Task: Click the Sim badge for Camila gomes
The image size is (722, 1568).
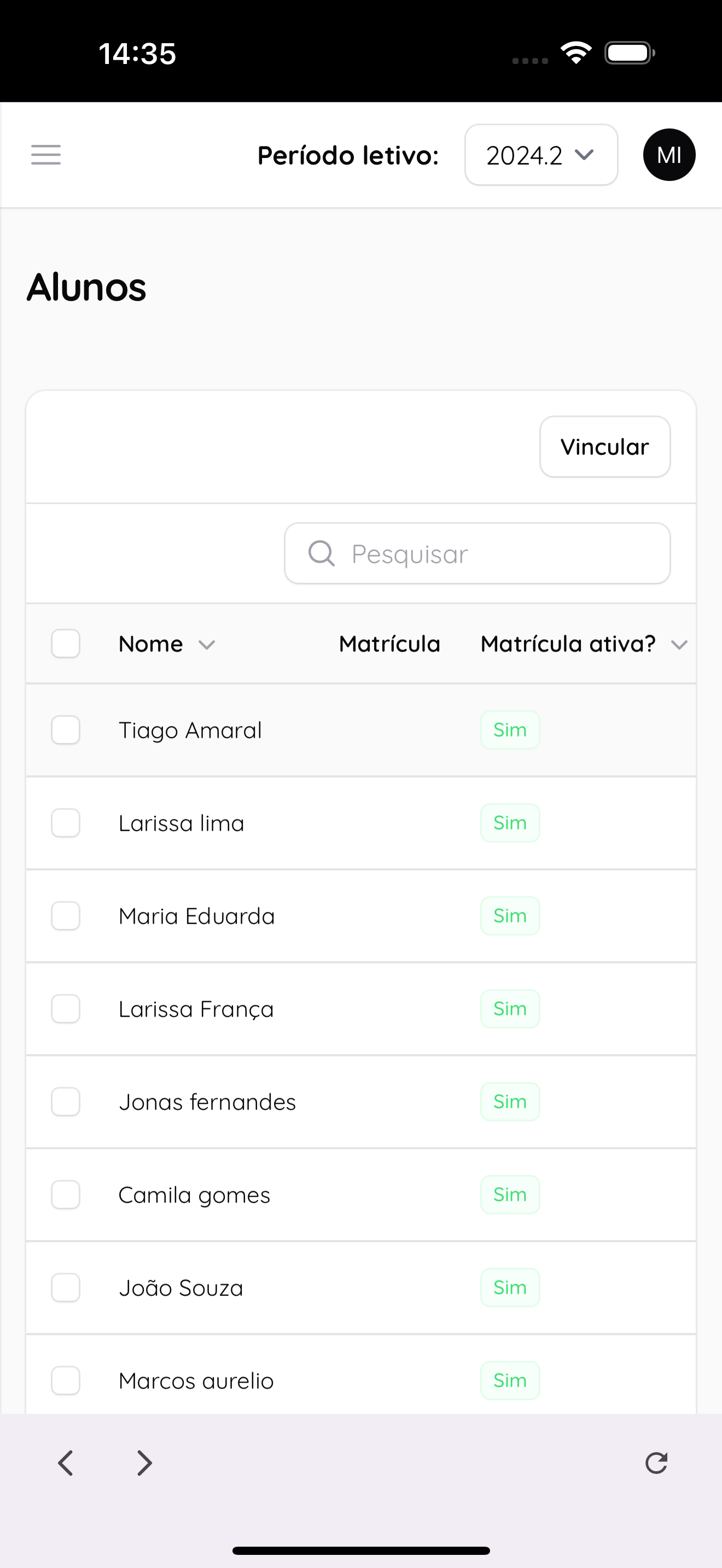Action: click(510, 1194)
